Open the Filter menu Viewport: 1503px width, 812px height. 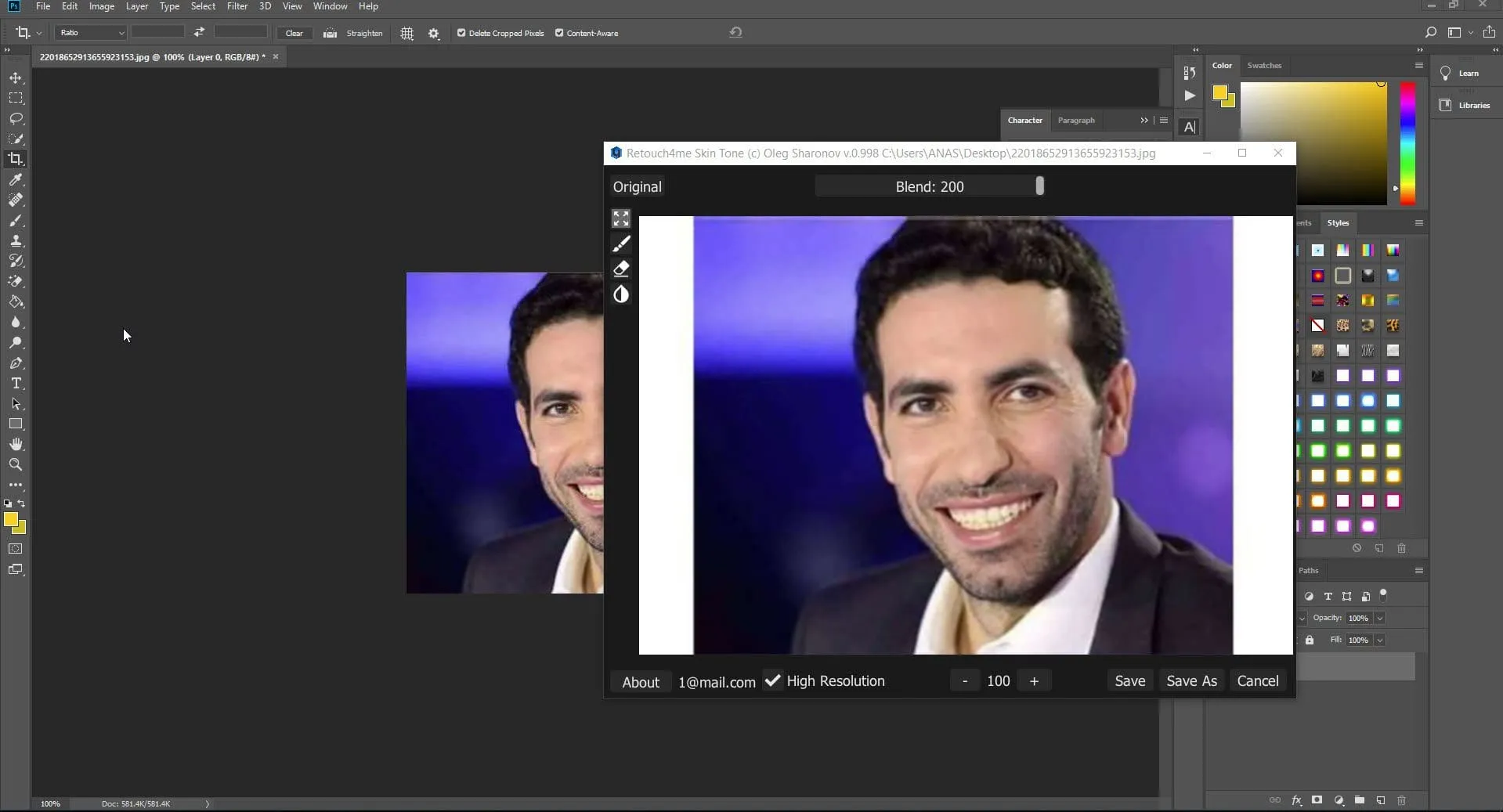[x=237, y=5]
